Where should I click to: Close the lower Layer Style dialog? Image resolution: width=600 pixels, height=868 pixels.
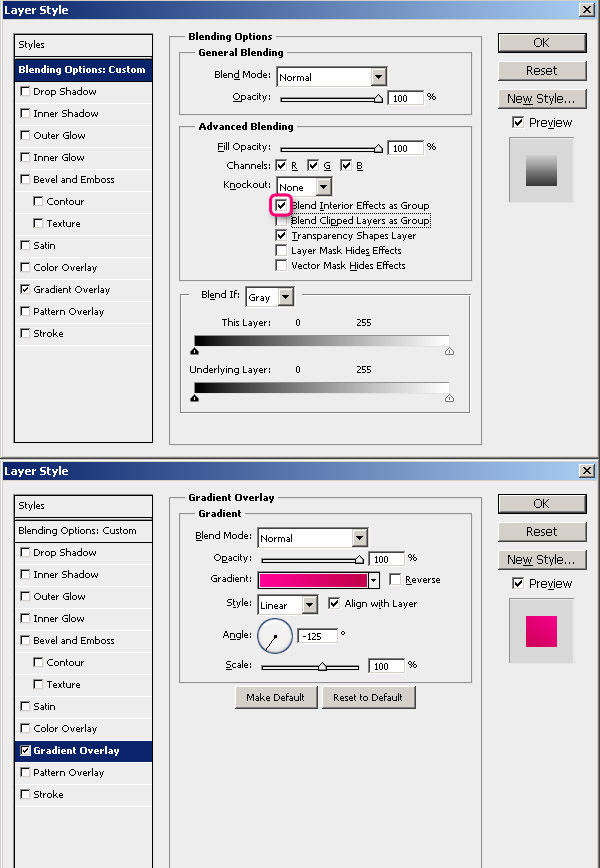pyautogui.click(x=587, y=471)
